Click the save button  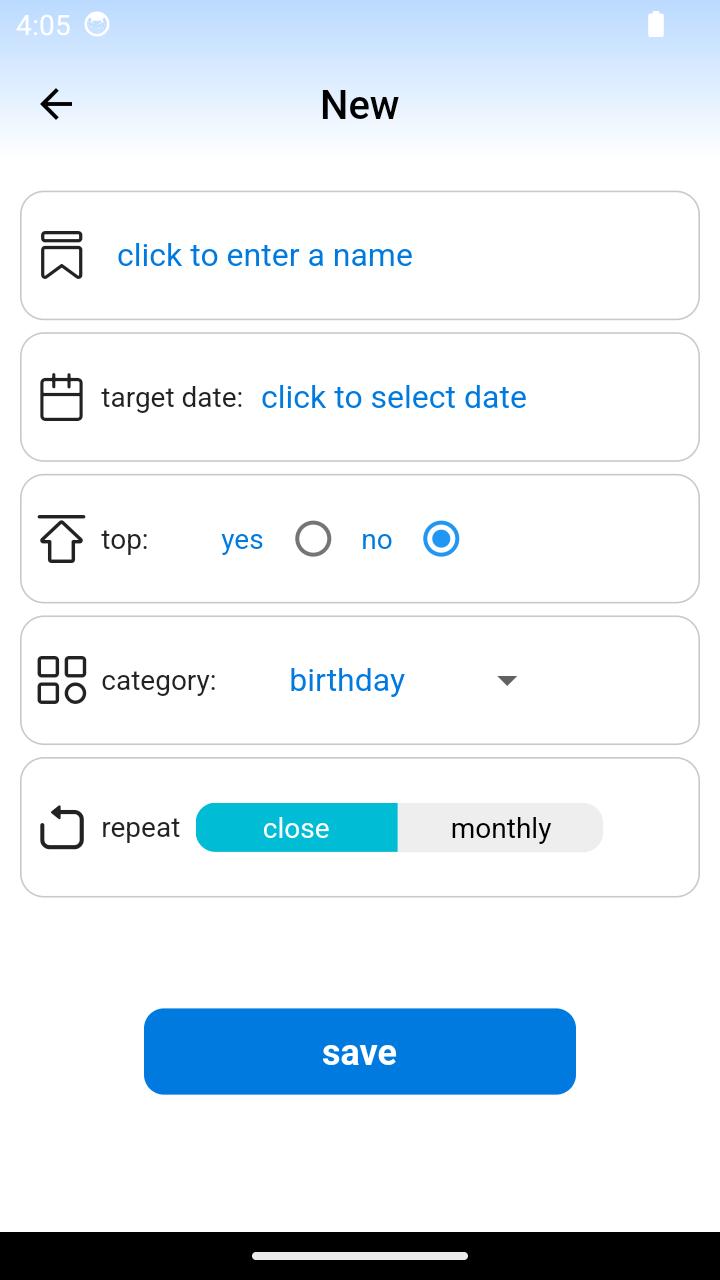coord(360,1052)
